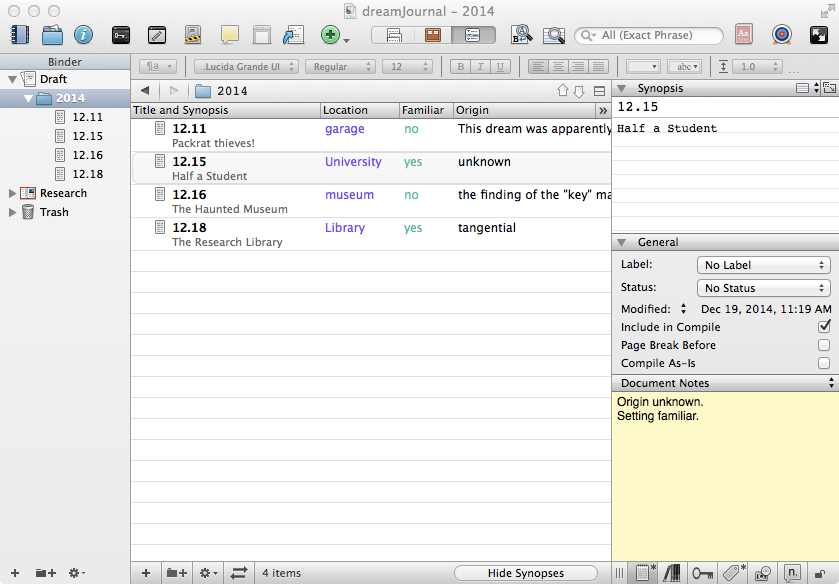Image resolution: width=839 pixels, height=584 pixels.
Task: Align text right in format bar
Action: [578, 66]
